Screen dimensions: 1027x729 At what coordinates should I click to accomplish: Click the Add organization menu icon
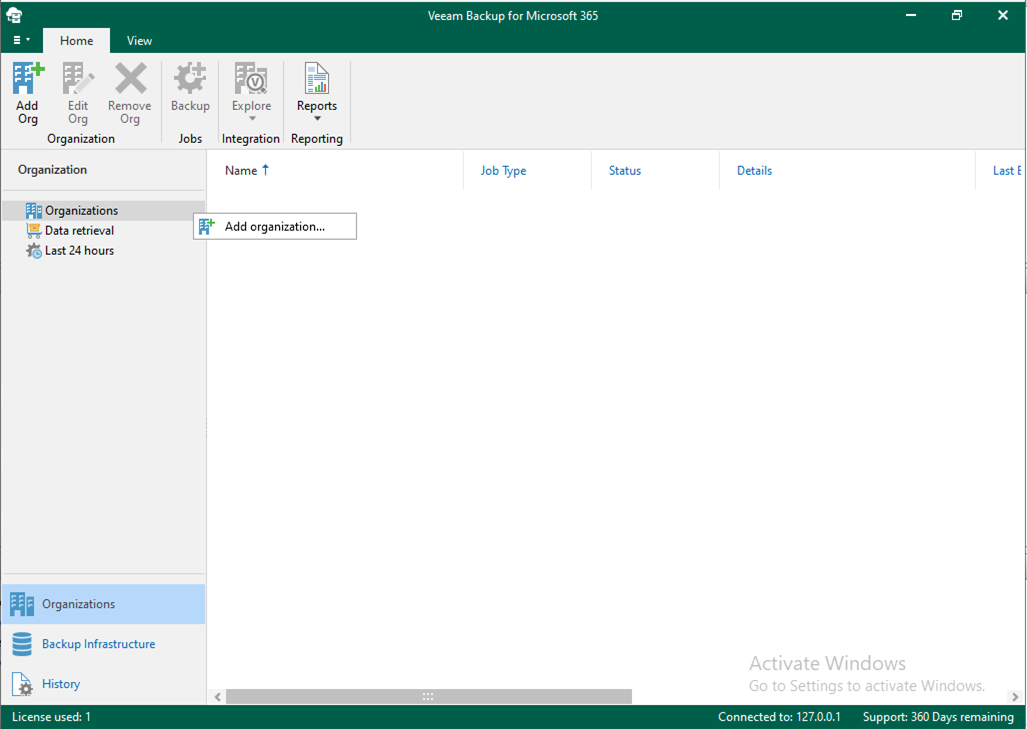tap(207, 227)
